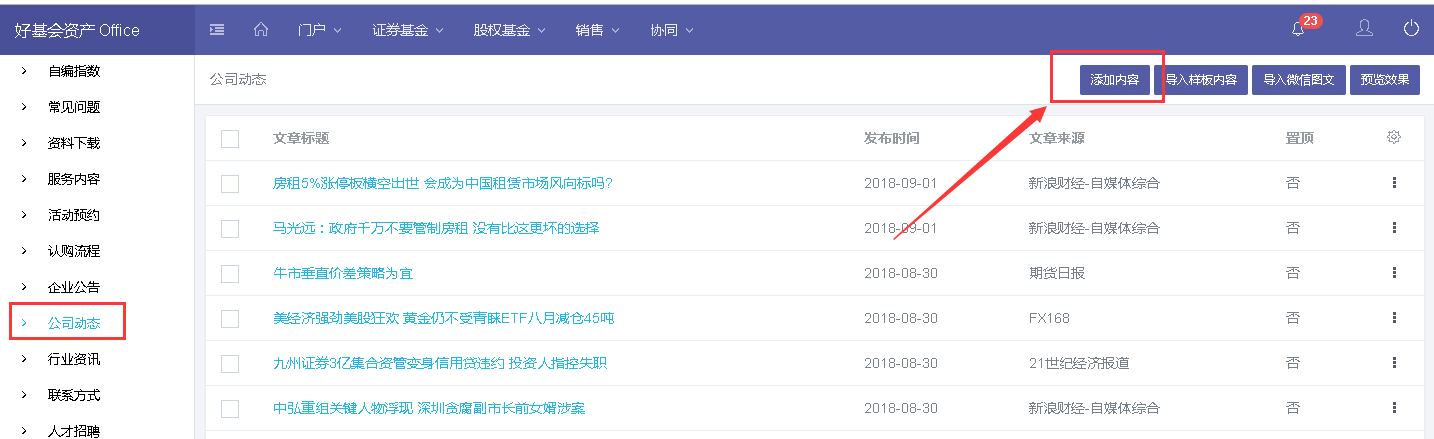Image resolution: width=1434 pixels, height=439 pixels.
Task: Expand the 证券基金 dropdown menu
Action: pos(407,30)
